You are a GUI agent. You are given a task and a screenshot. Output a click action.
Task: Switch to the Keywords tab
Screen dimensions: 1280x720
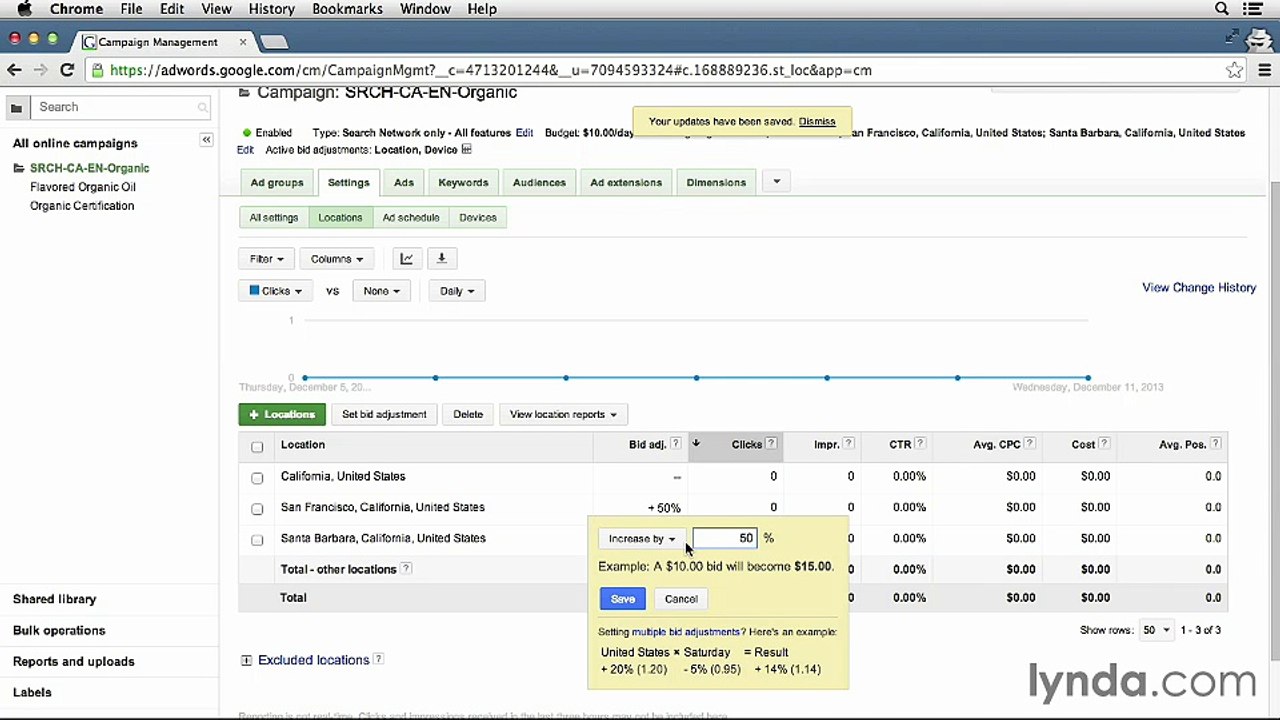click(463, 183)
